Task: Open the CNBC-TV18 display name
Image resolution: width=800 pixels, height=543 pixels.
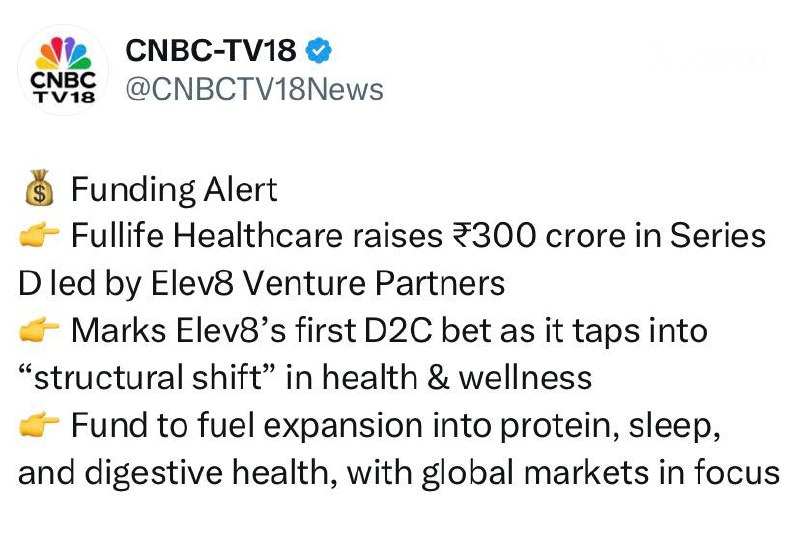Action: [210, 49]
